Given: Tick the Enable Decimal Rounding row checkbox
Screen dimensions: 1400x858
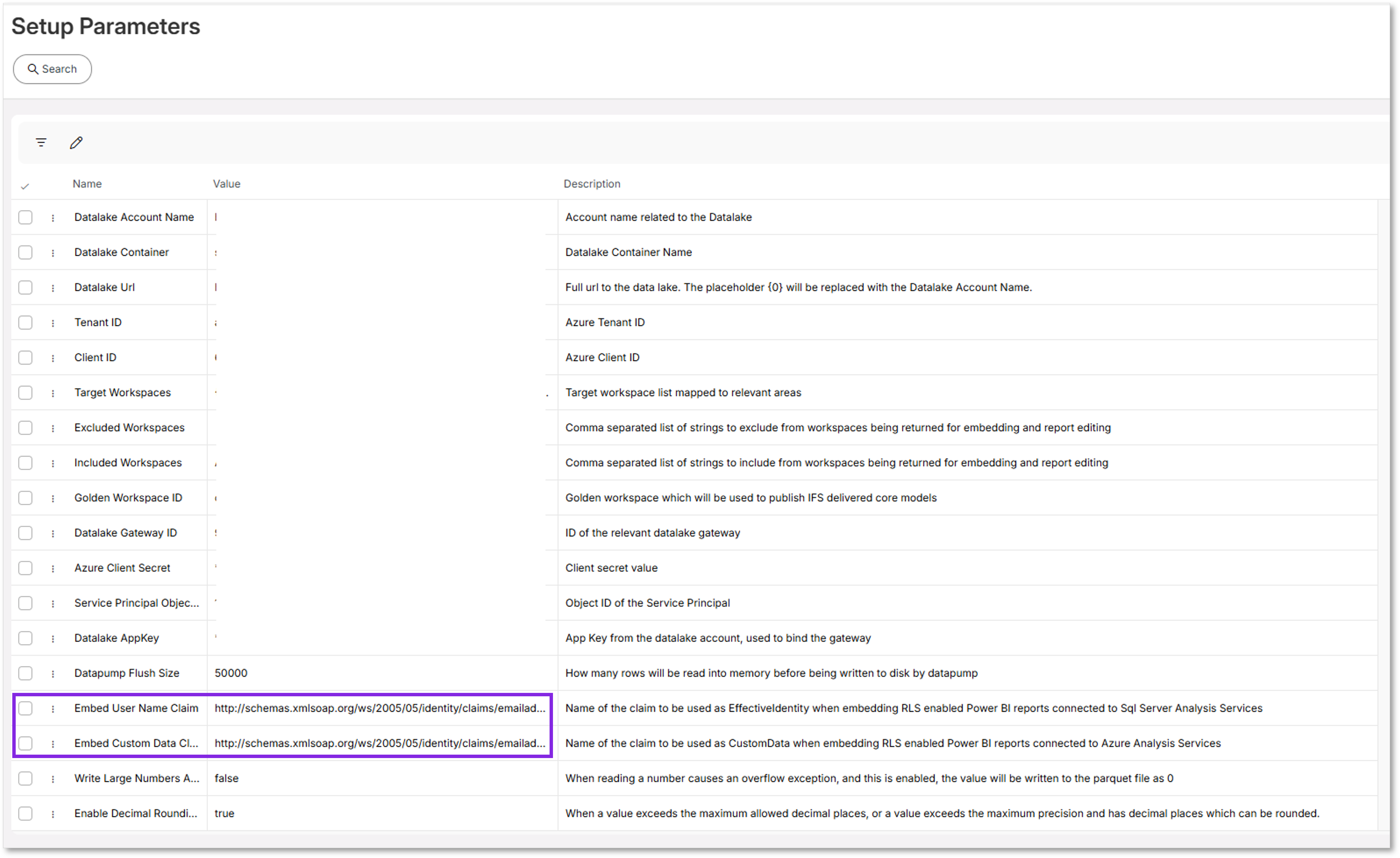Looking at the screenshot, I should 25,814.
